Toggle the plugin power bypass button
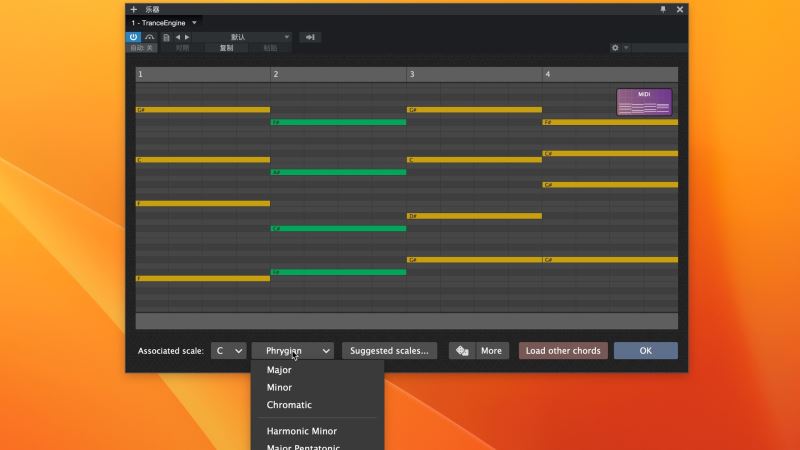800x450 pixels. pos(133,37)
